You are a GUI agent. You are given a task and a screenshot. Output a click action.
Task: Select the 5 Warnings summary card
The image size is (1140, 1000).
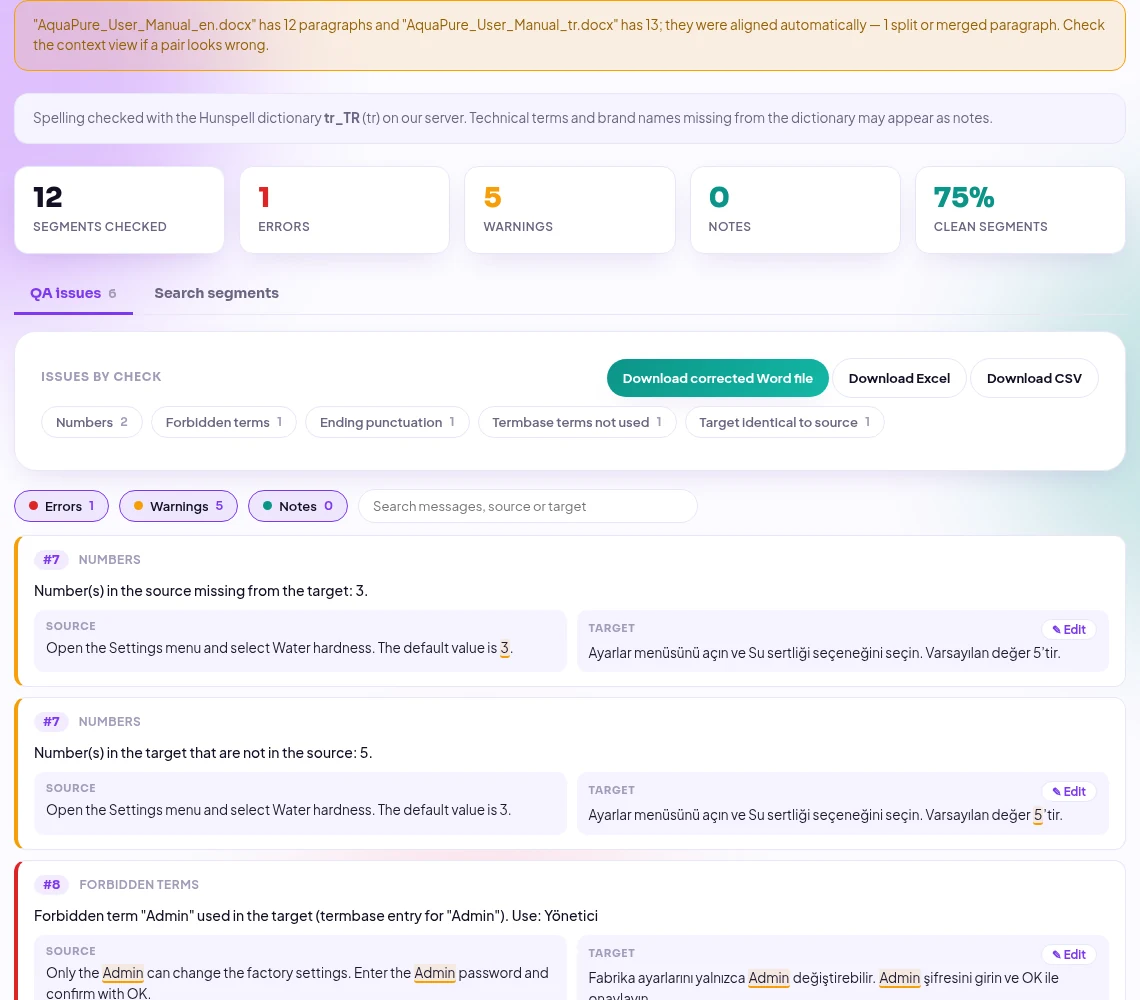(570, 210)
